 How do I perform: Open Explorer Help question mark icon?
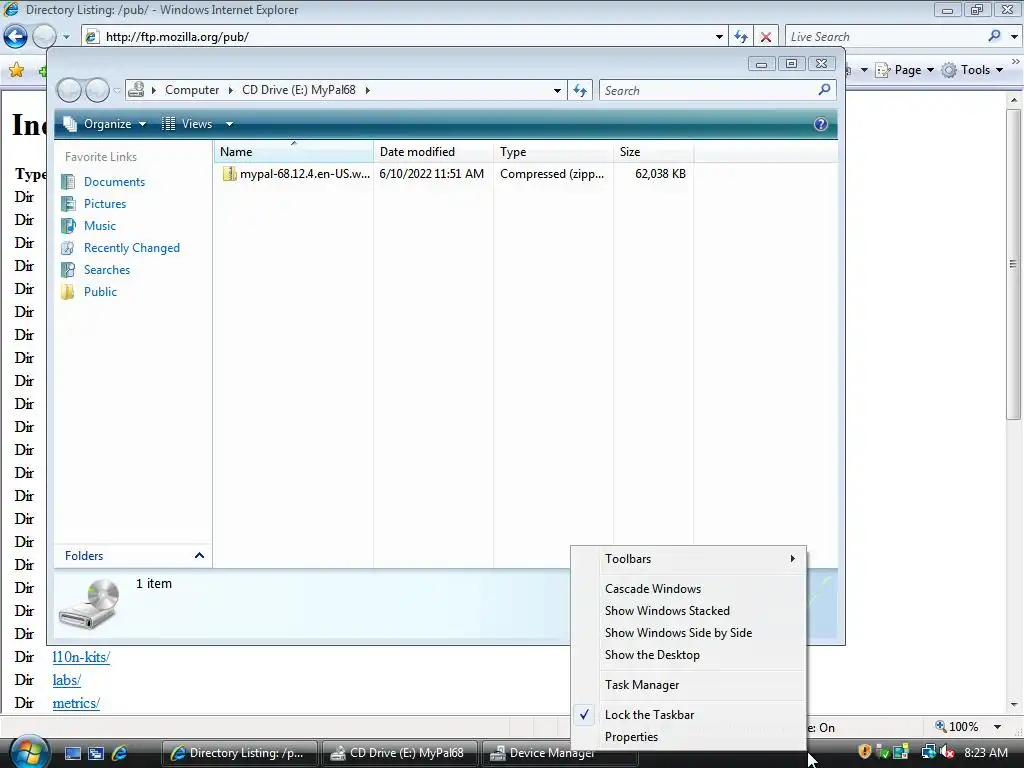[821, 124]
